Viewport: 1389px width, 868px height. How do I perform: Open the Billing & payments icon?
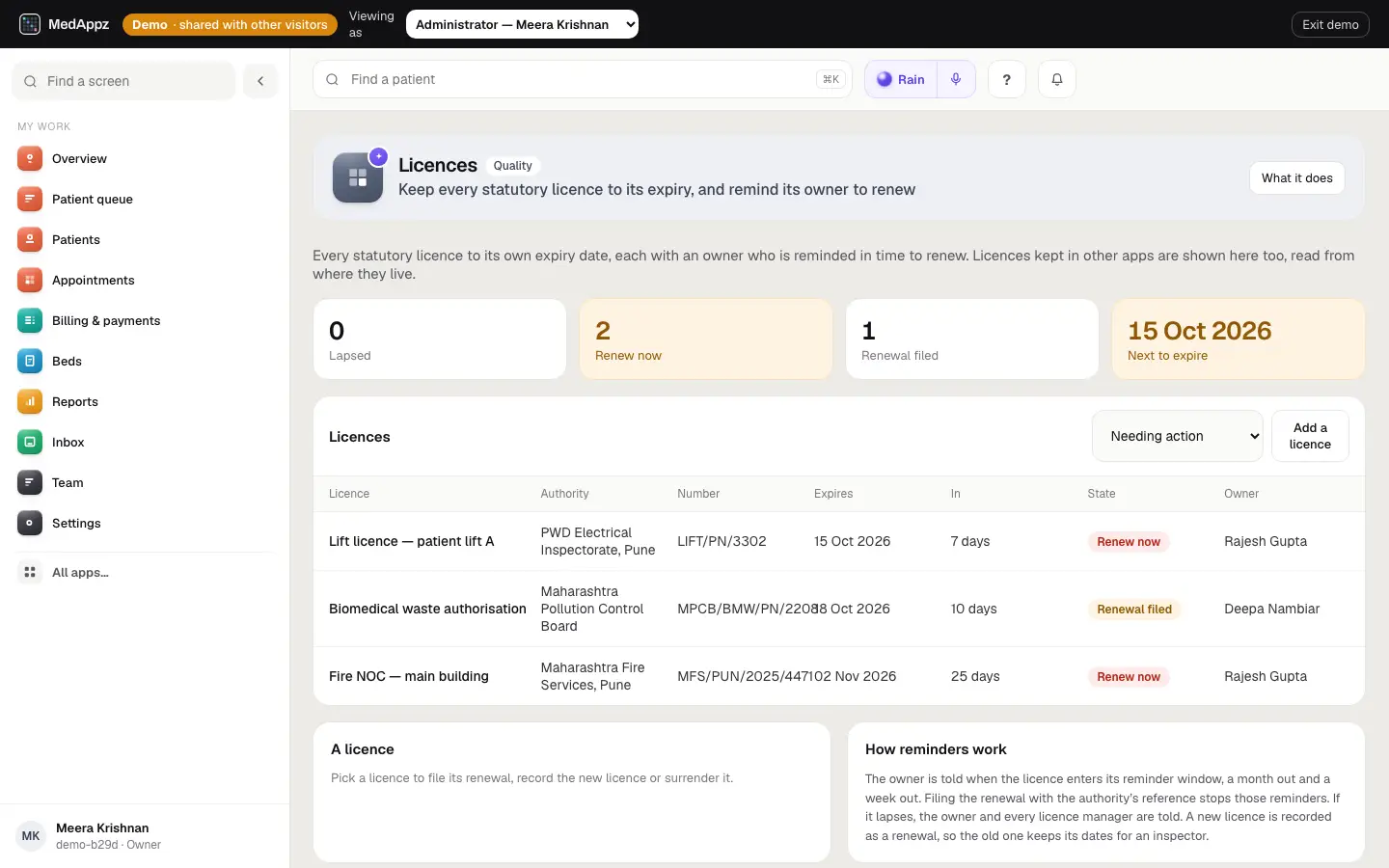[x=30, y=321]
